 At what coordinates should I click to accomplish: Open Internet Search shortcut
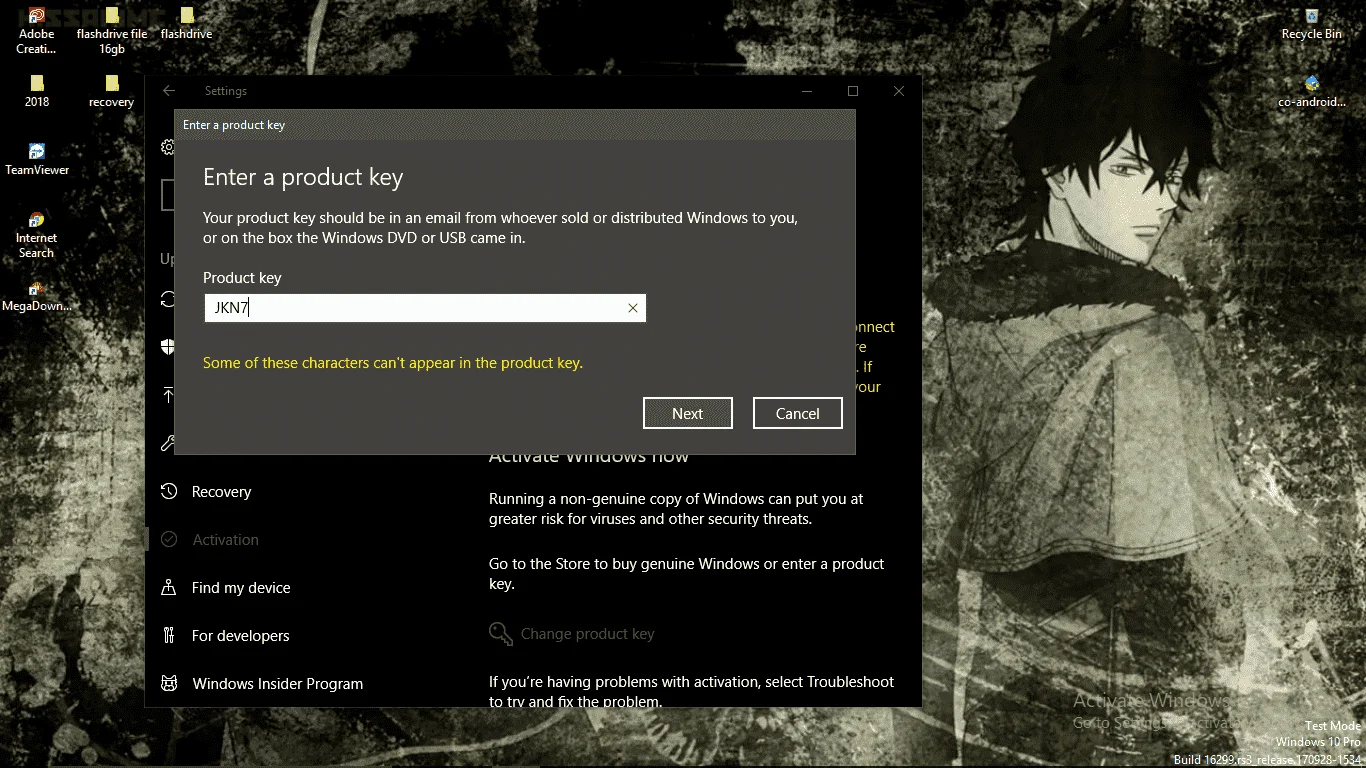point(36,235)
